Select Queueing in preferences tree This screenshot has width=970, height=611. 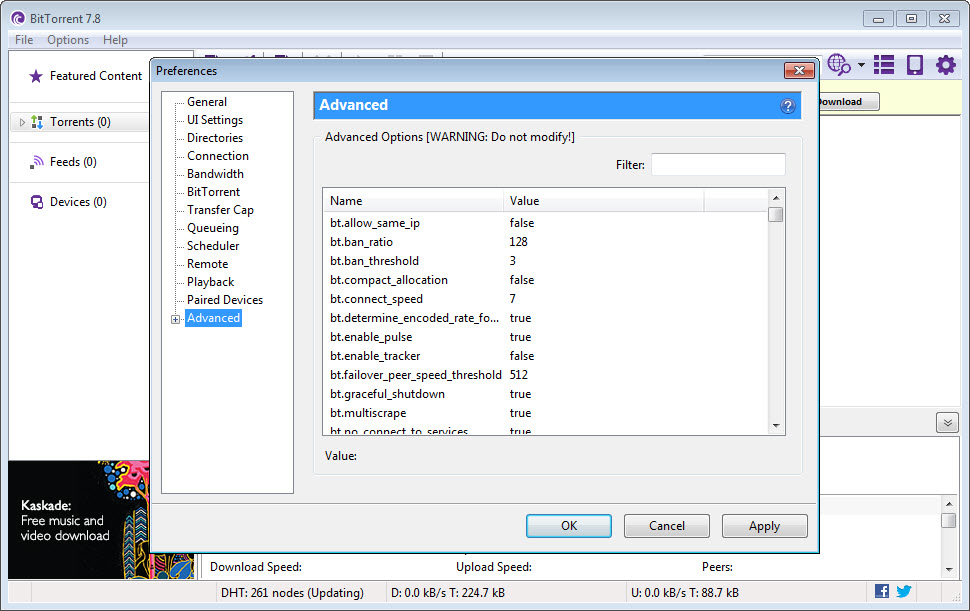click(x=213, y=228)
